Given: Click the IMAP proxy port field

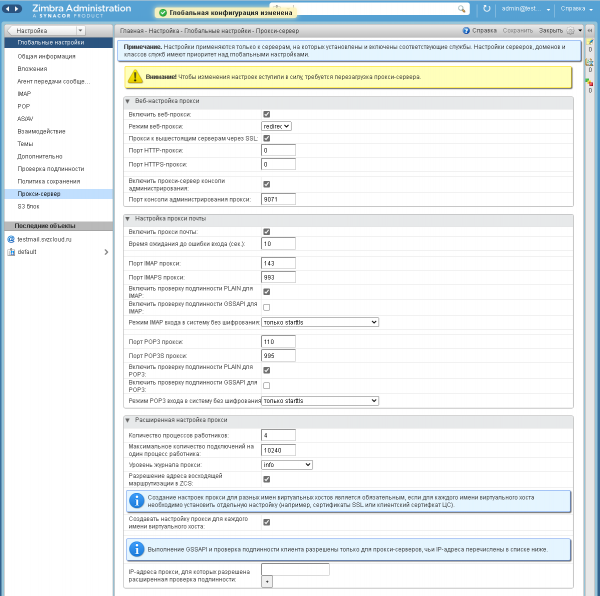Looking at the screenshot, I should tap(278, 263).
